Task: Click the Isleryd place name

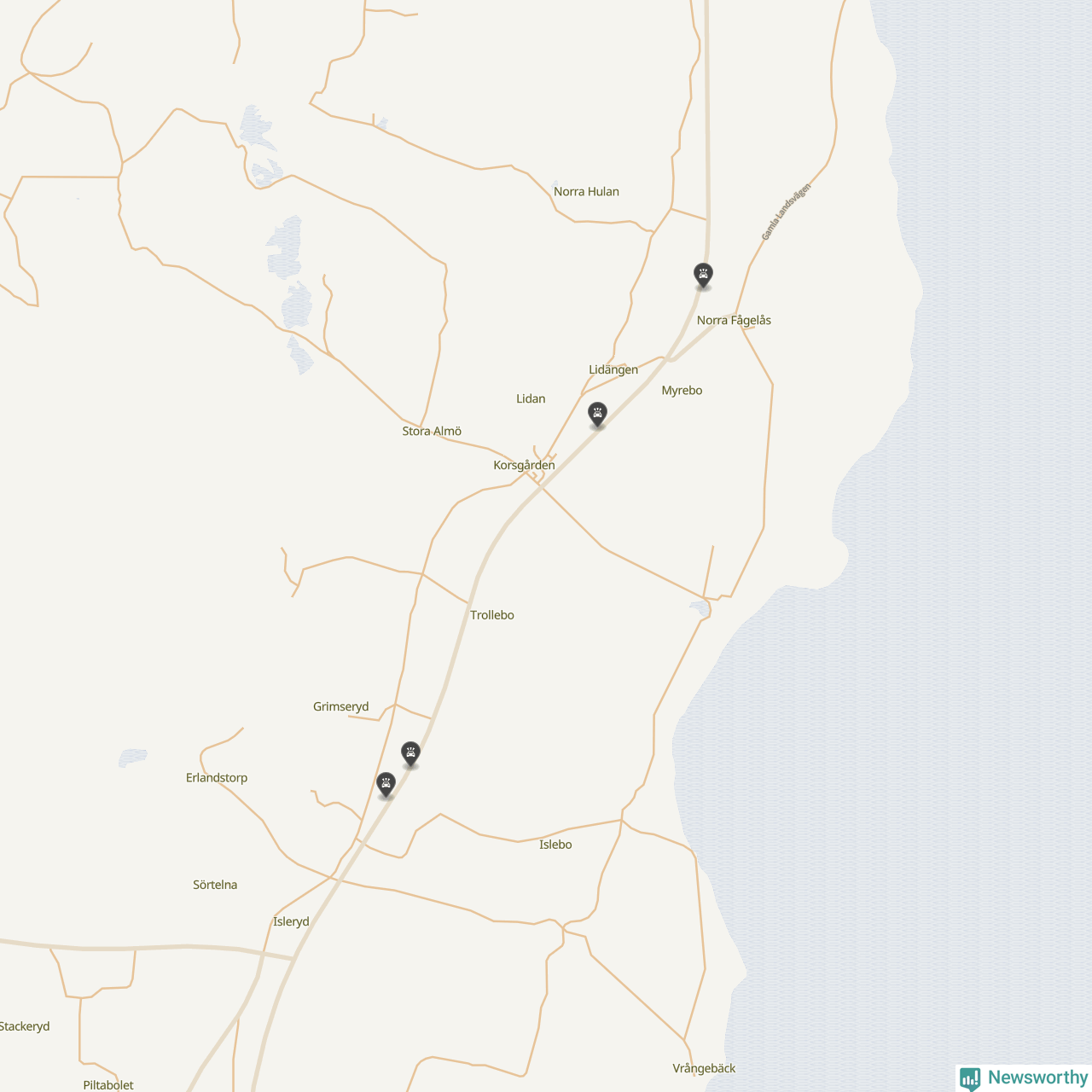Action: (291, 922)
